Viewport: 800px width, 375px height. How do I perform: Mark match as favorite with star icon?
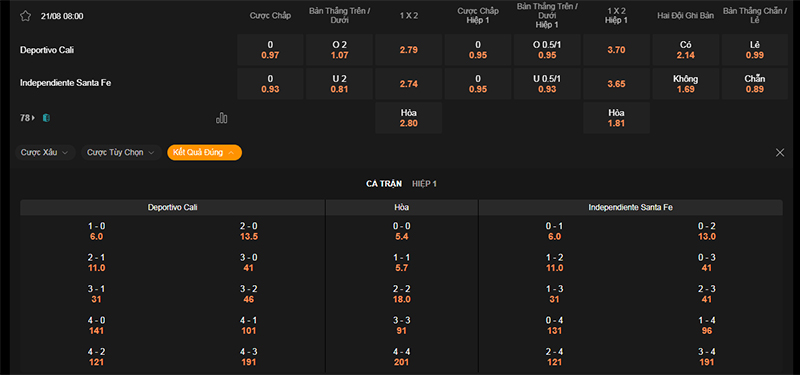(26, 16)
